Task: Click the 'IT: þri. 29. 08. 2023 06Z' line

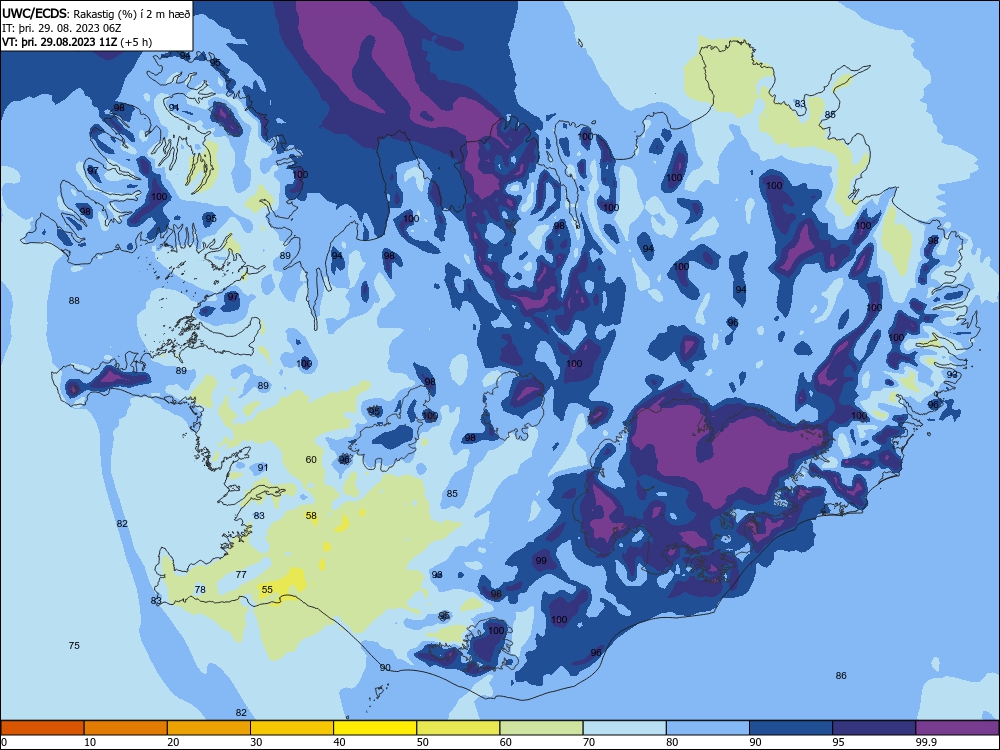Action: (62, 28)
